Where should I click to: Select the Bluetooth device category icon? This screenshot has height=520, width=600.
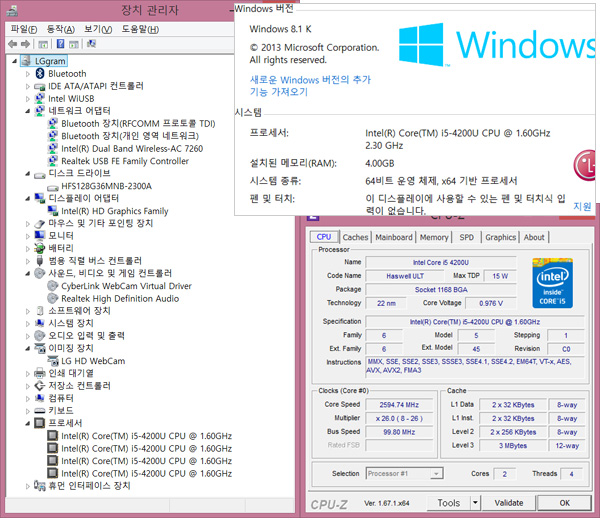coord(40,73)
